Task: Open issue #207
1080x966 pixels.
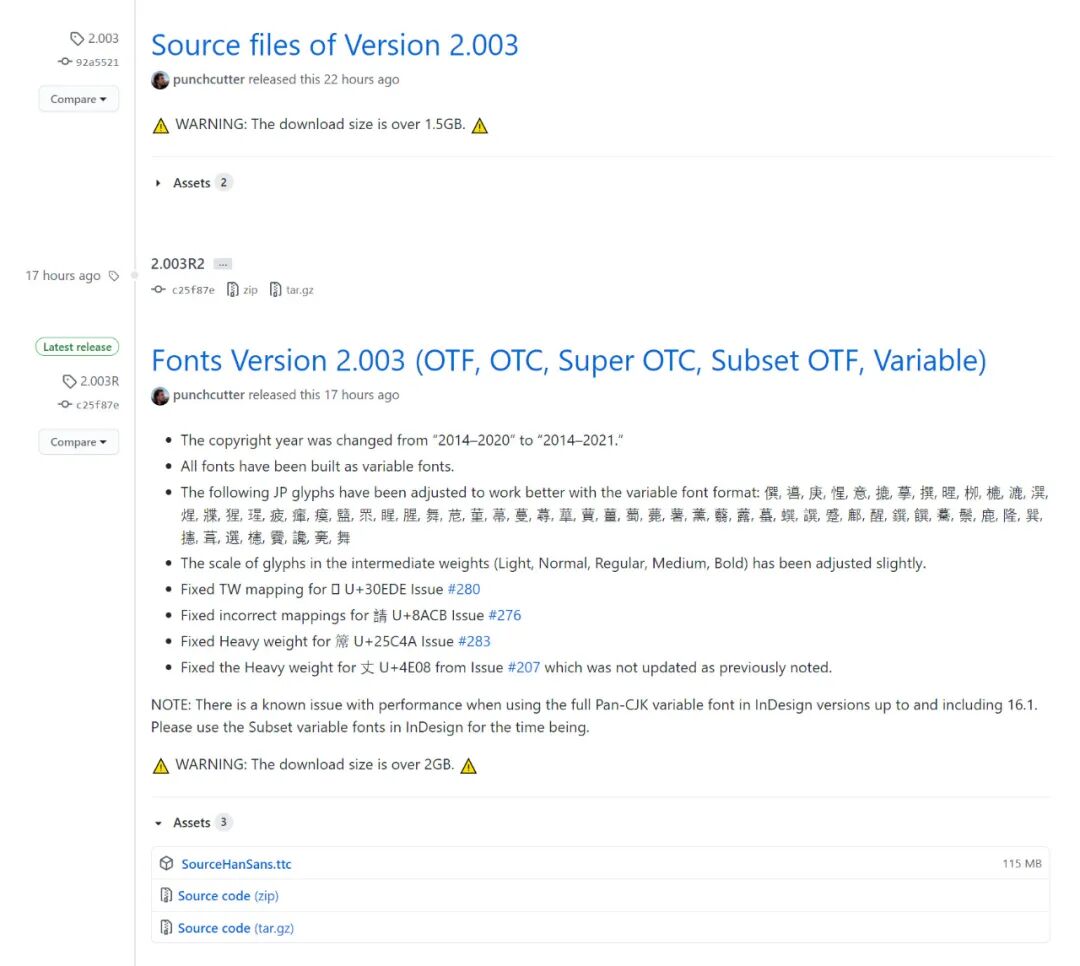Action: tap(524, 668)
